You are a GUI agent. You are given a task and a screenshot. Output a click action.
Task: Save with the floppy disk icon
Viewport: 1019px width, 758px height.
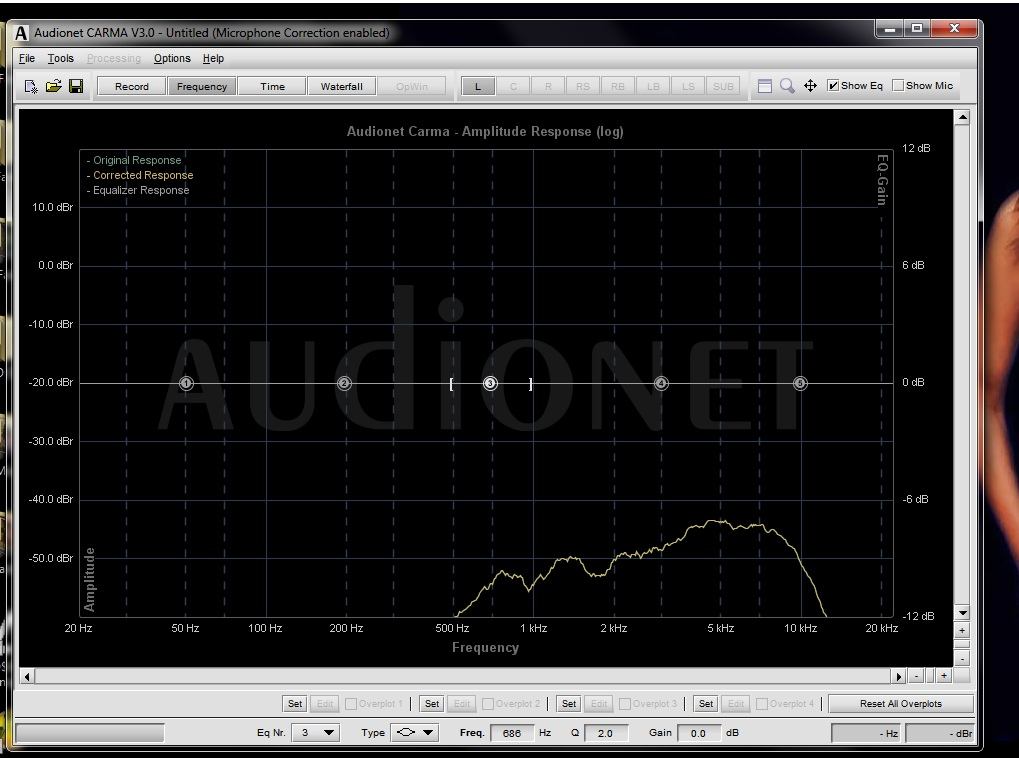[x=76, y=86]
